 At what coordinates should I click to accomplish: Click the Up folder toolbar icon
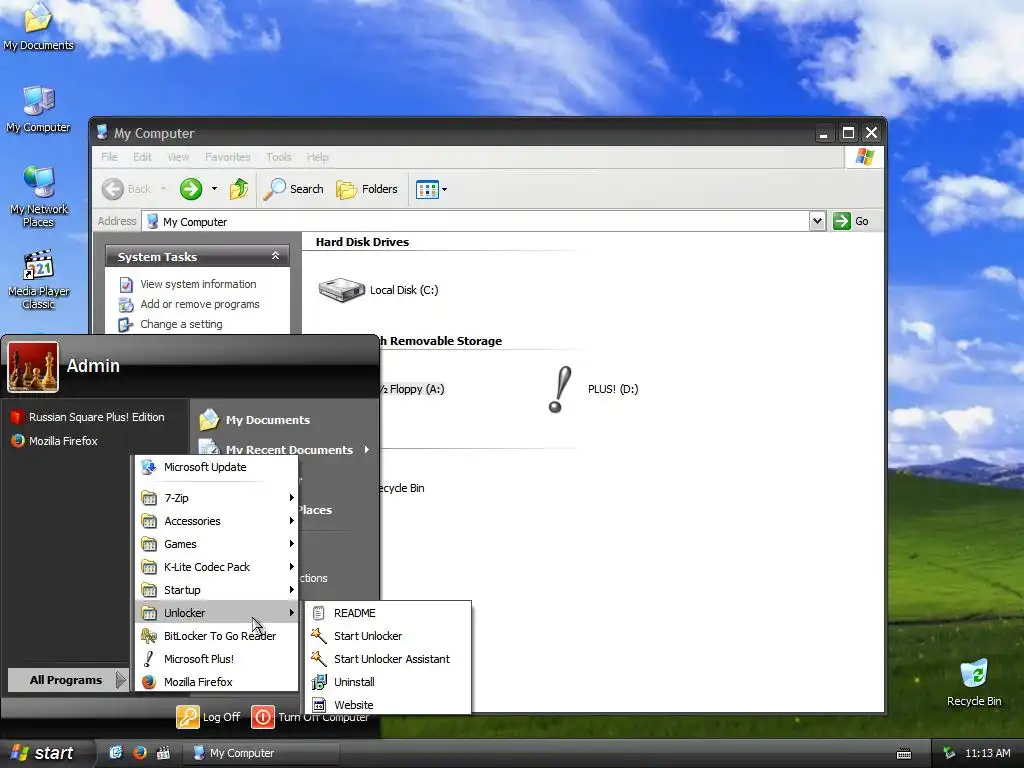pos(239,189)
